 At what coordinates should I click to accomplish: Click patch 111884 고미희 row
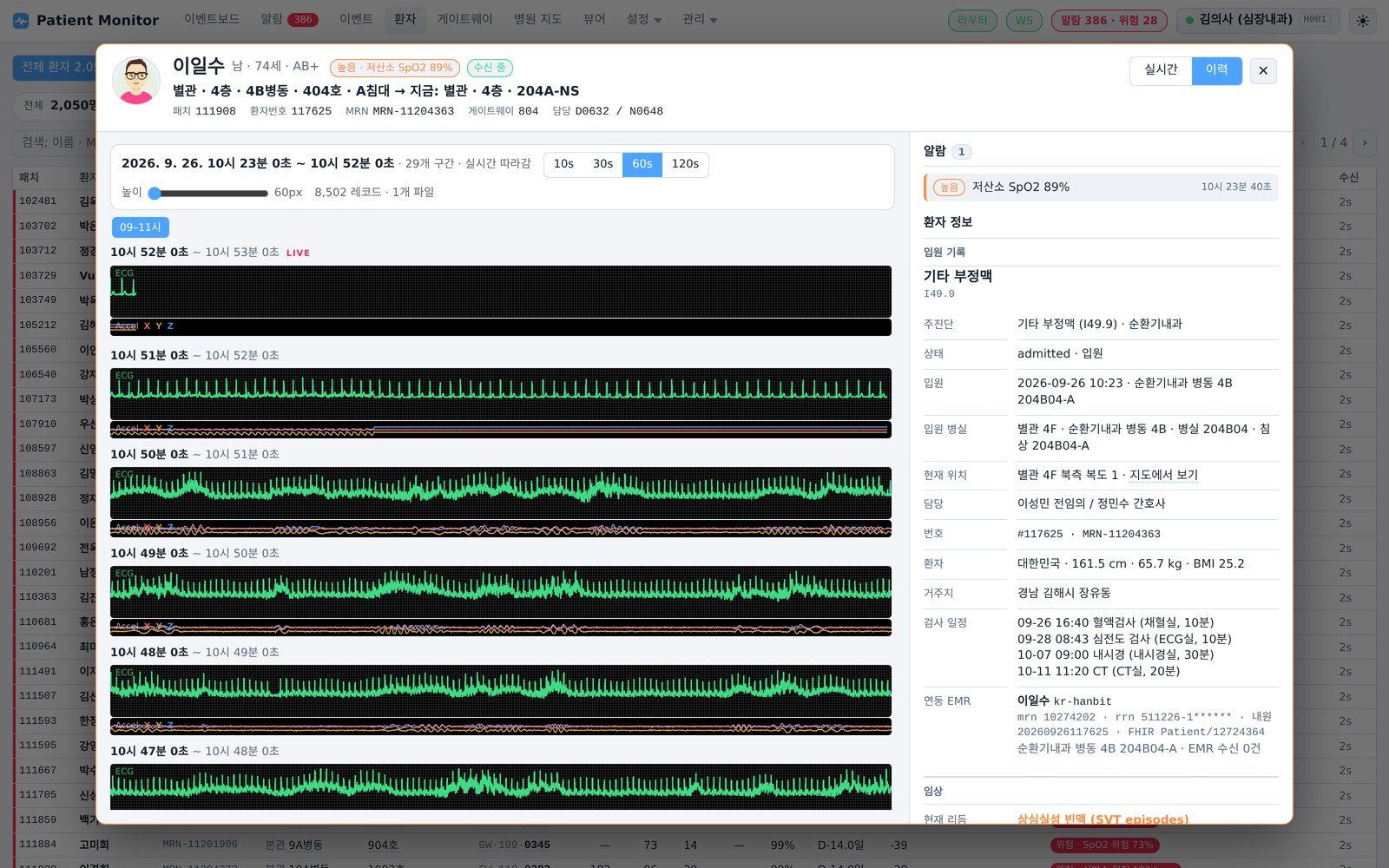[694, 845]
